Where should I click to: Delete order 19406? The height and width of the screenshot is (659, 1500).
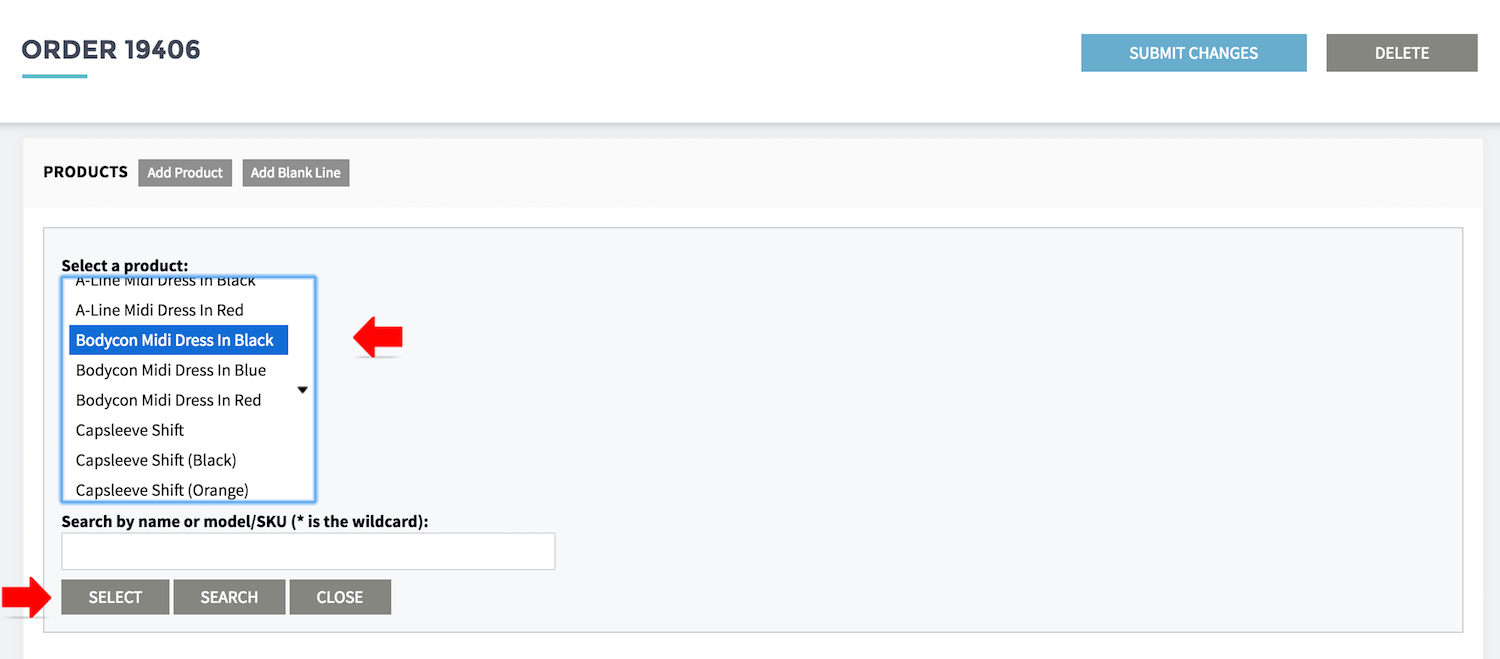pos(1401,53)
